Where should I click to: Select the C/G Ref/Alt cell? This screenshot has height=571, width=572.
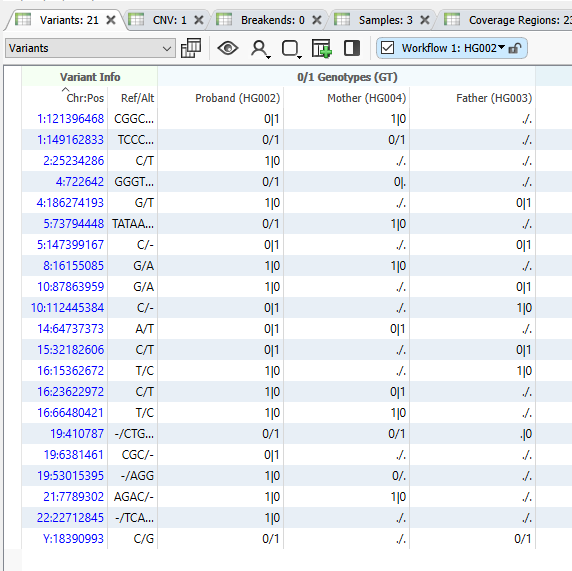point(133,539)
